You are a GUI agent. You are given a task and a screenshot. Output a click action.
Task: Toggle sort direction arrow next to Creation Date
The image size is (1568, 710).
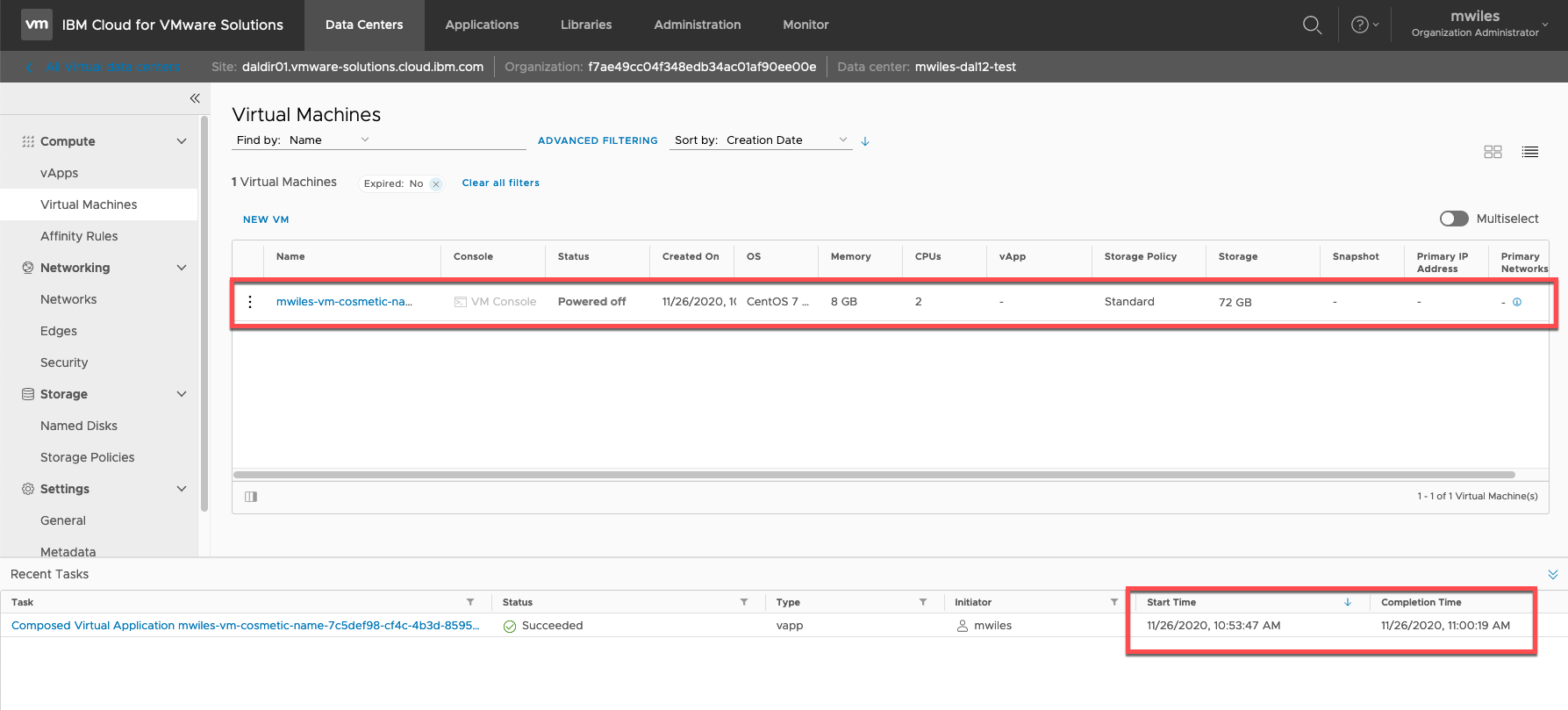pos(865,141)
